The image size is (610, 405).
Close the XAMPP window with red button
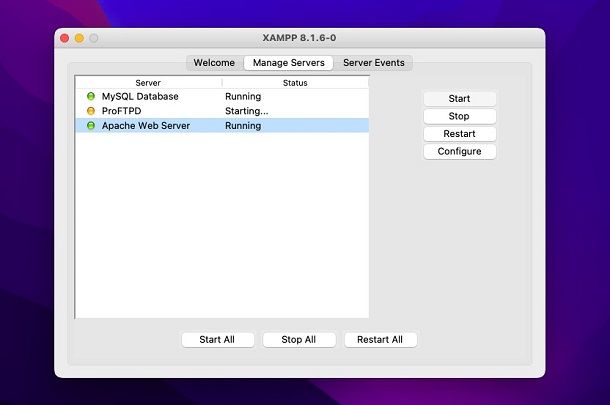coord(65,38)
